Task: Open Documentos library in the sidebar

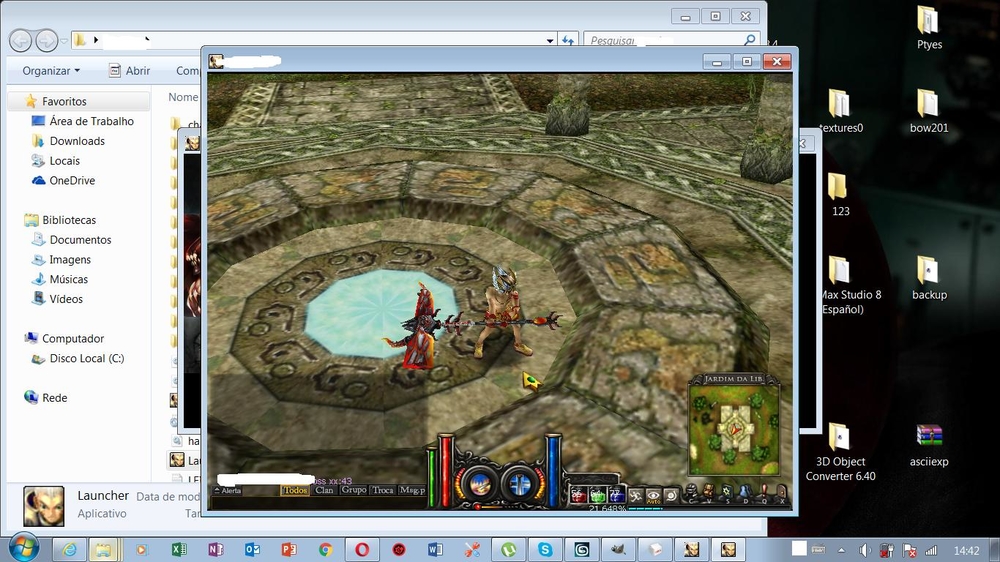Action: [x=80, y=240]
